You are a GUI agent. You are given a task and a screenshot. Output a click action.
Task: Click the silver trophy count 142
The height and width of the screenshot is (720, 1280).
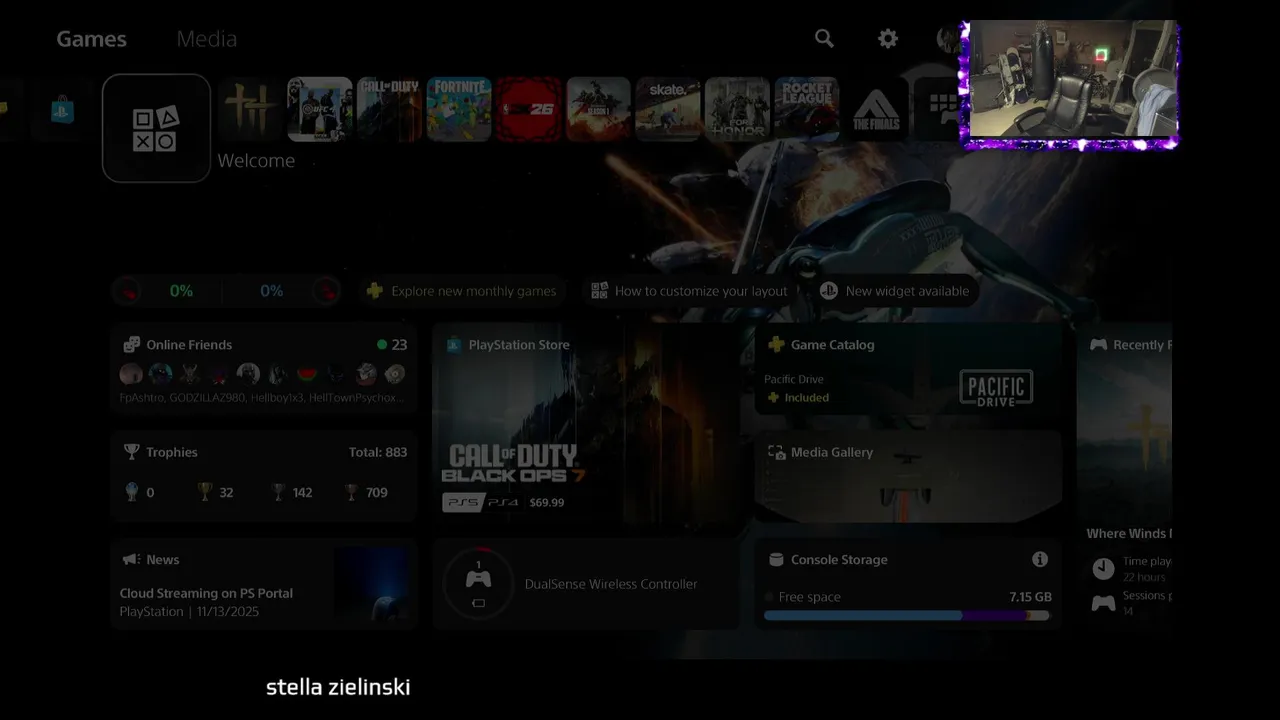tap(291, 492)
